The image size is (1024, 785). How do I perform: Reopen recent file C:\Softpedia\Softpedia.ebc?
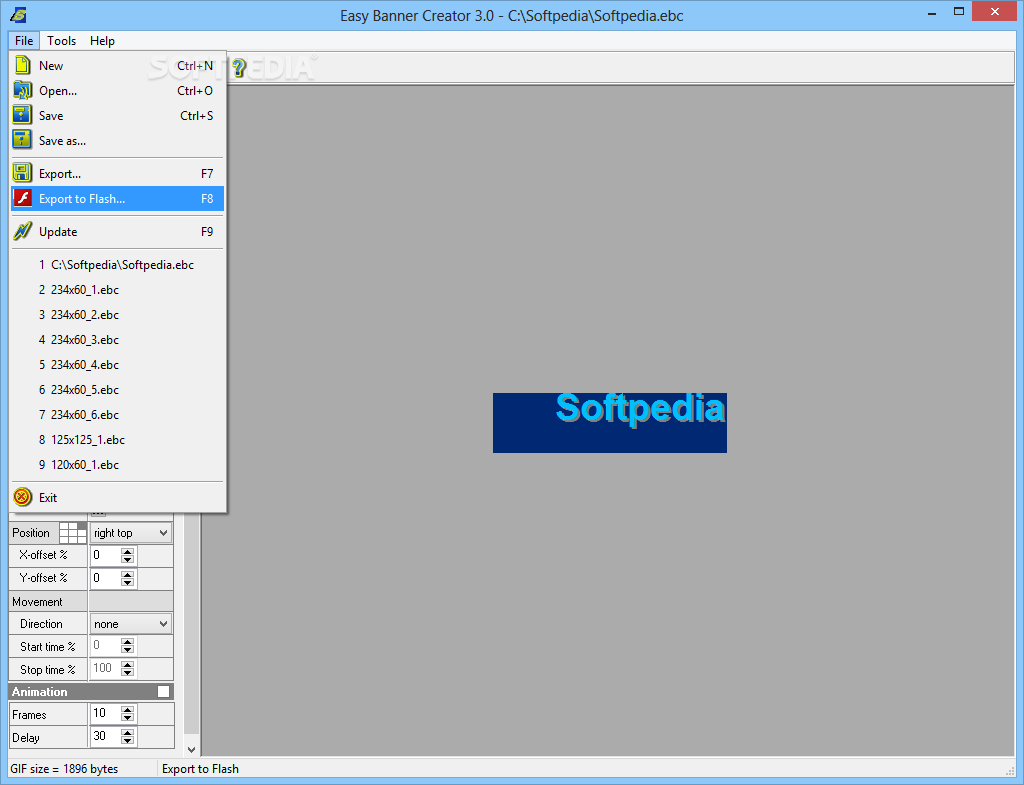pos(118,264)
